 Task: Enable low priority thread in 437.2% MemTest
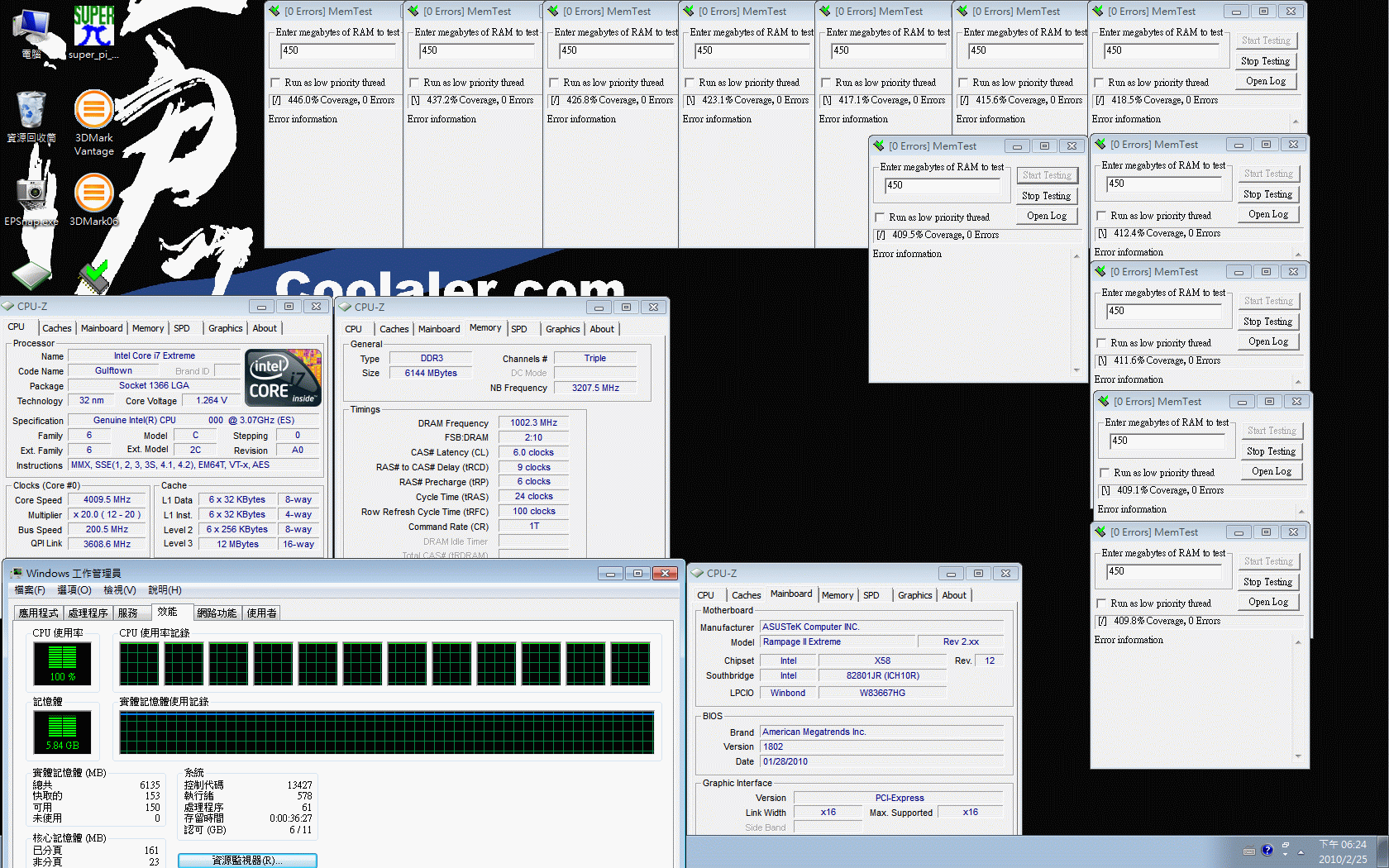(415, 83)
